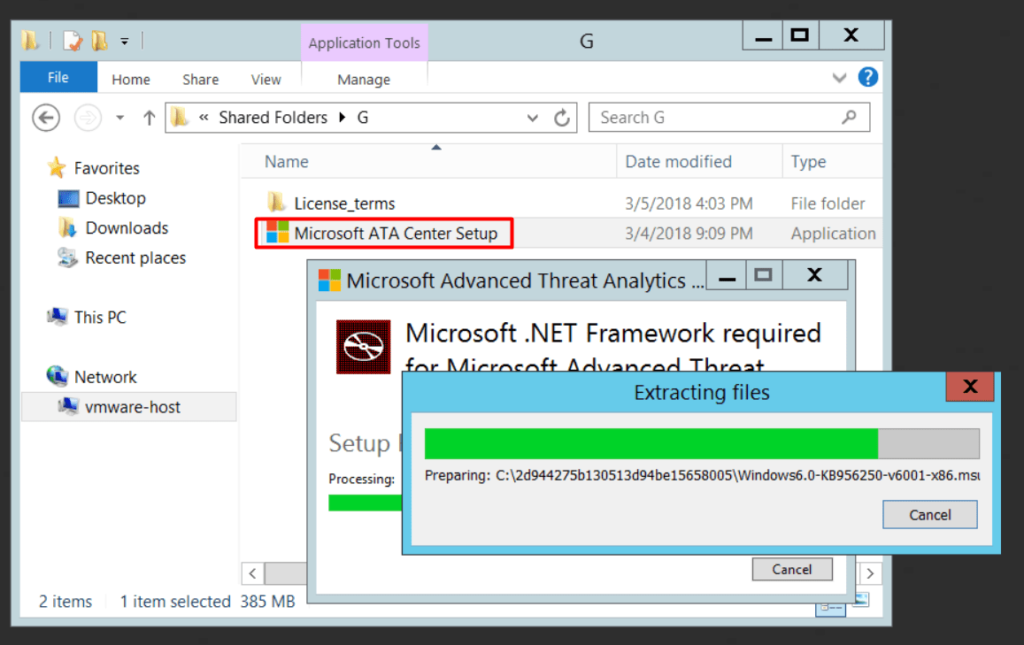Click the Recent places icon

click(67, 258)
